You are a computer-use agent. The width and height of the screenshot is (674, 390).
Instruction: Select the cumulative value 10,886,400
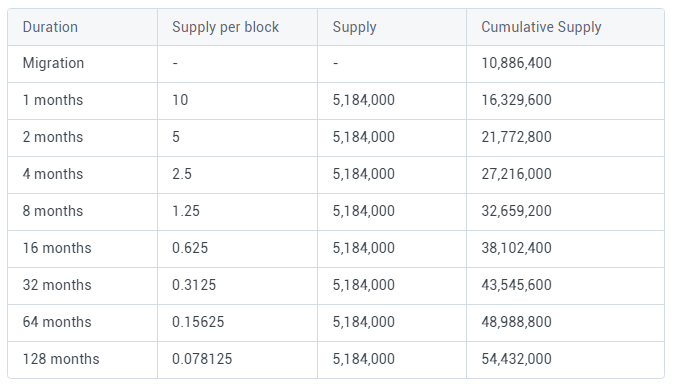(x=516, y=63)
